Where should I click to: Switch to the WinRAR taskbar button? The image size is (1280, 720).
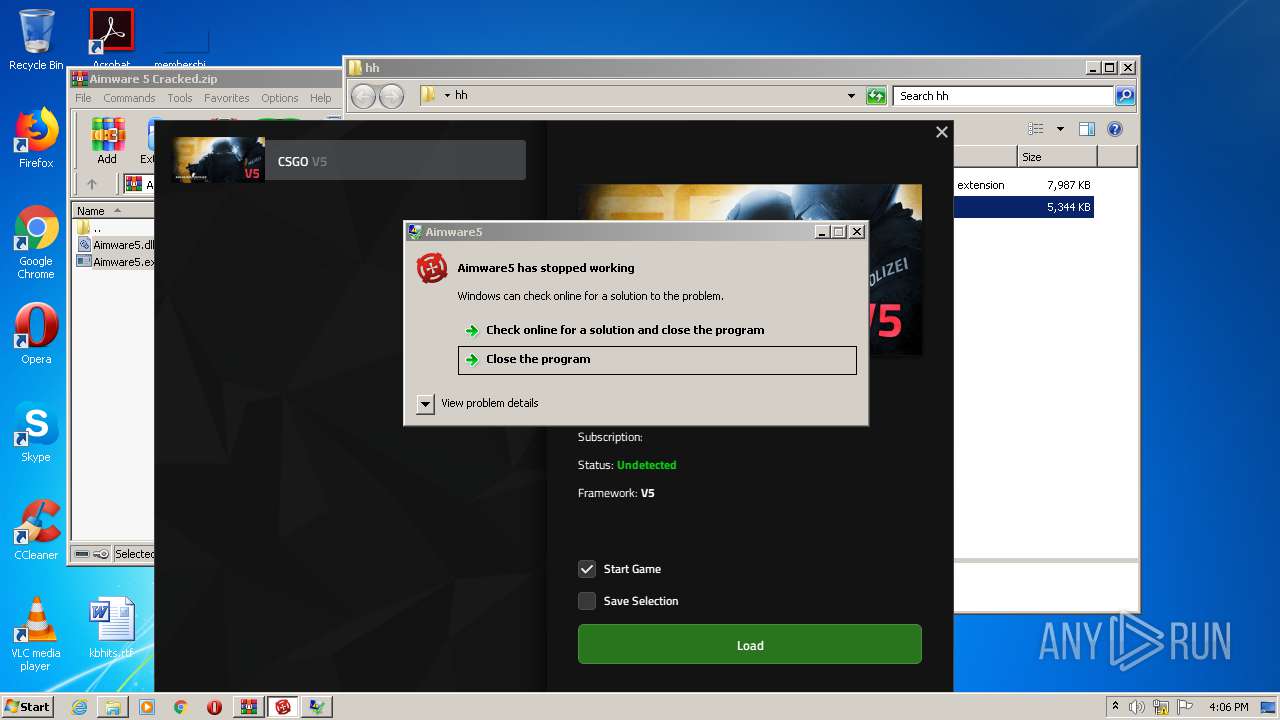(x=249, y=707)
